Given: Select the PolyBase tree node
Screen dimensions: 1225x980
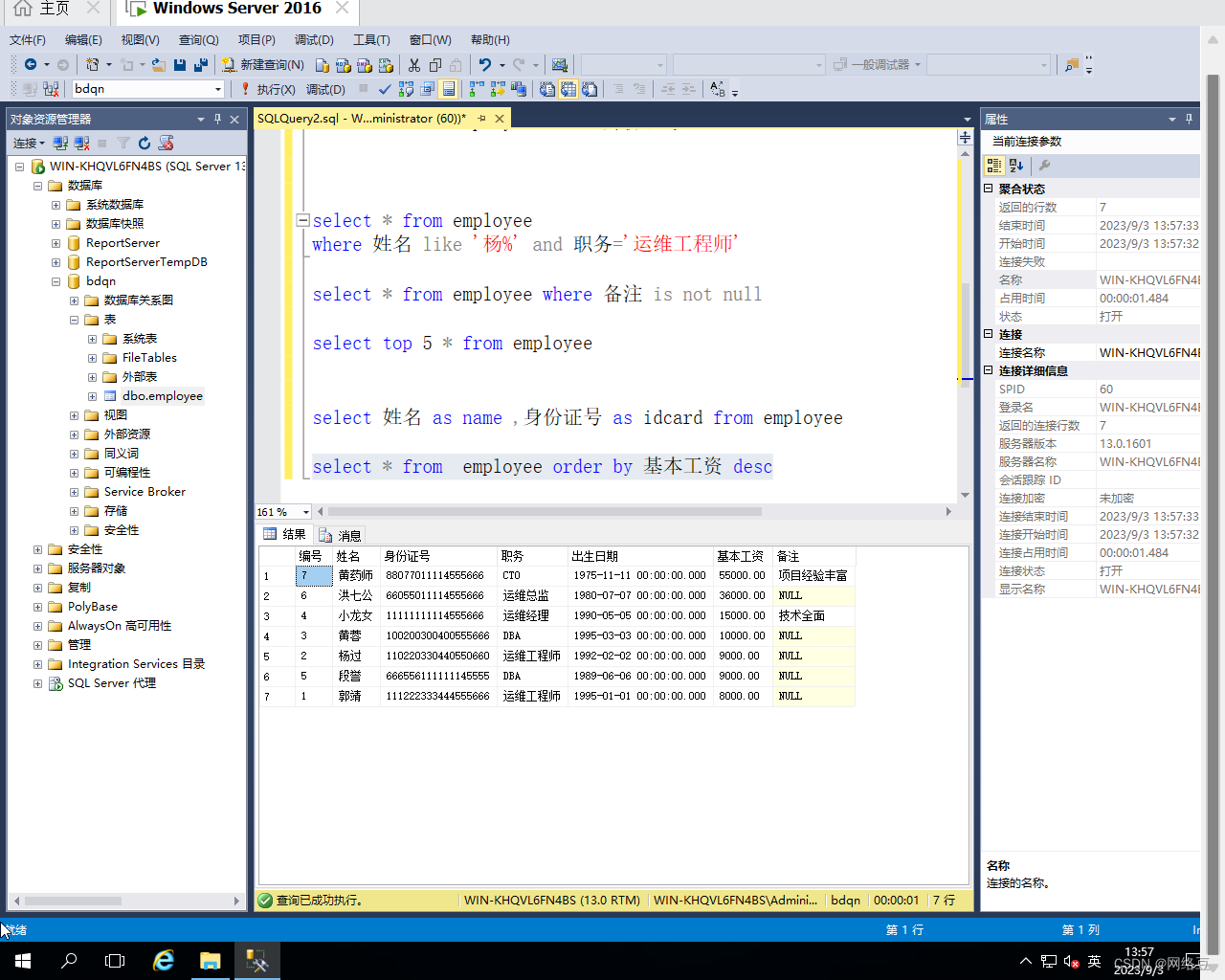Looking at the screenshot, I should [x=93, y=607].
